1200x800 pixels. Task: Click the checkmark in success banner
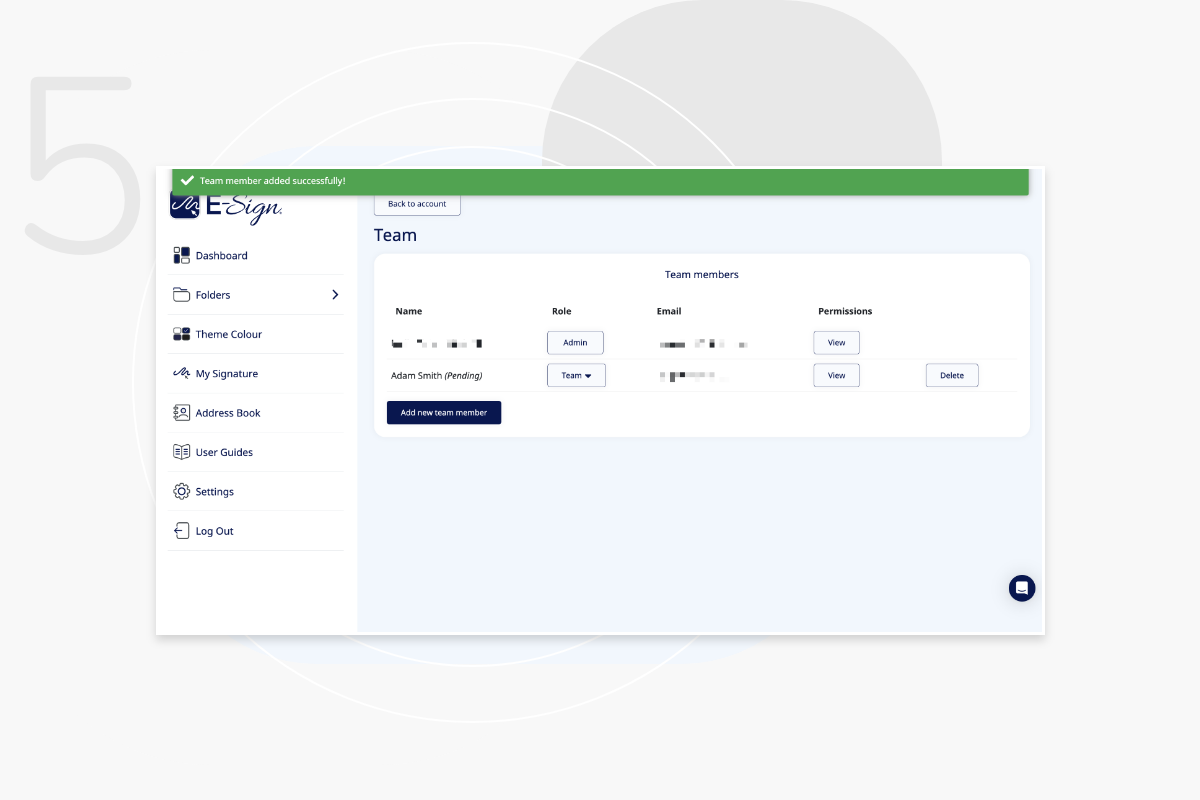coord(186,181)
